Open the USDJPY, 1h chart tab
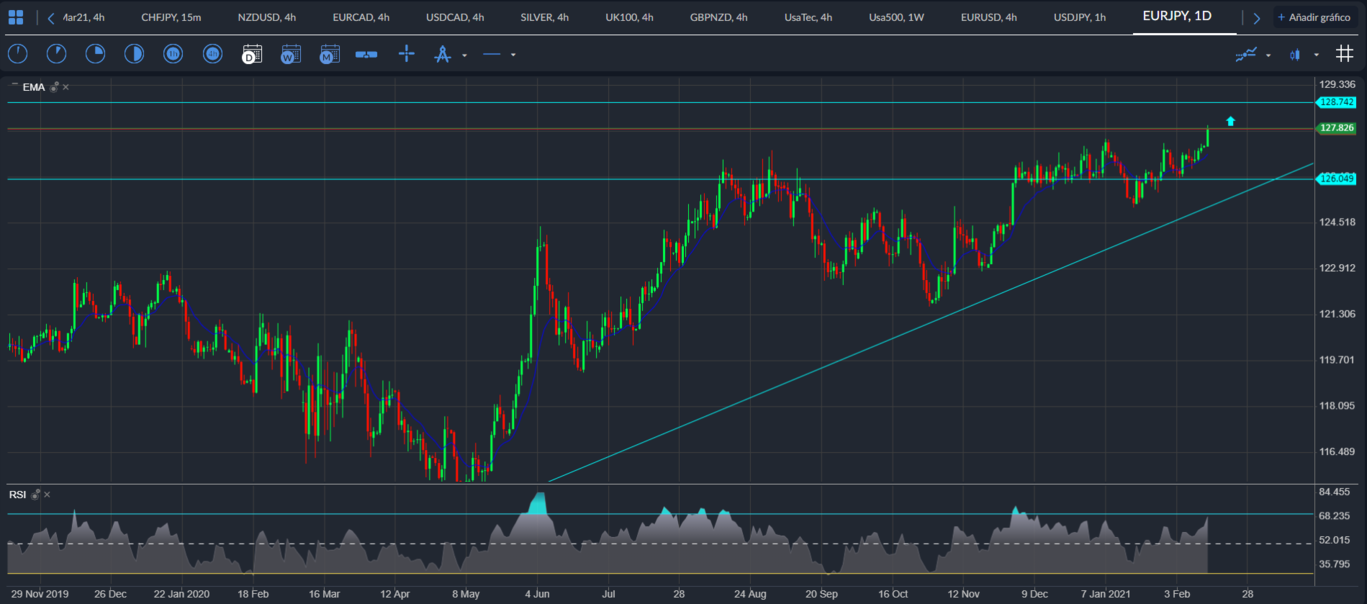Screen dimensions: 1367x604 1080,17
